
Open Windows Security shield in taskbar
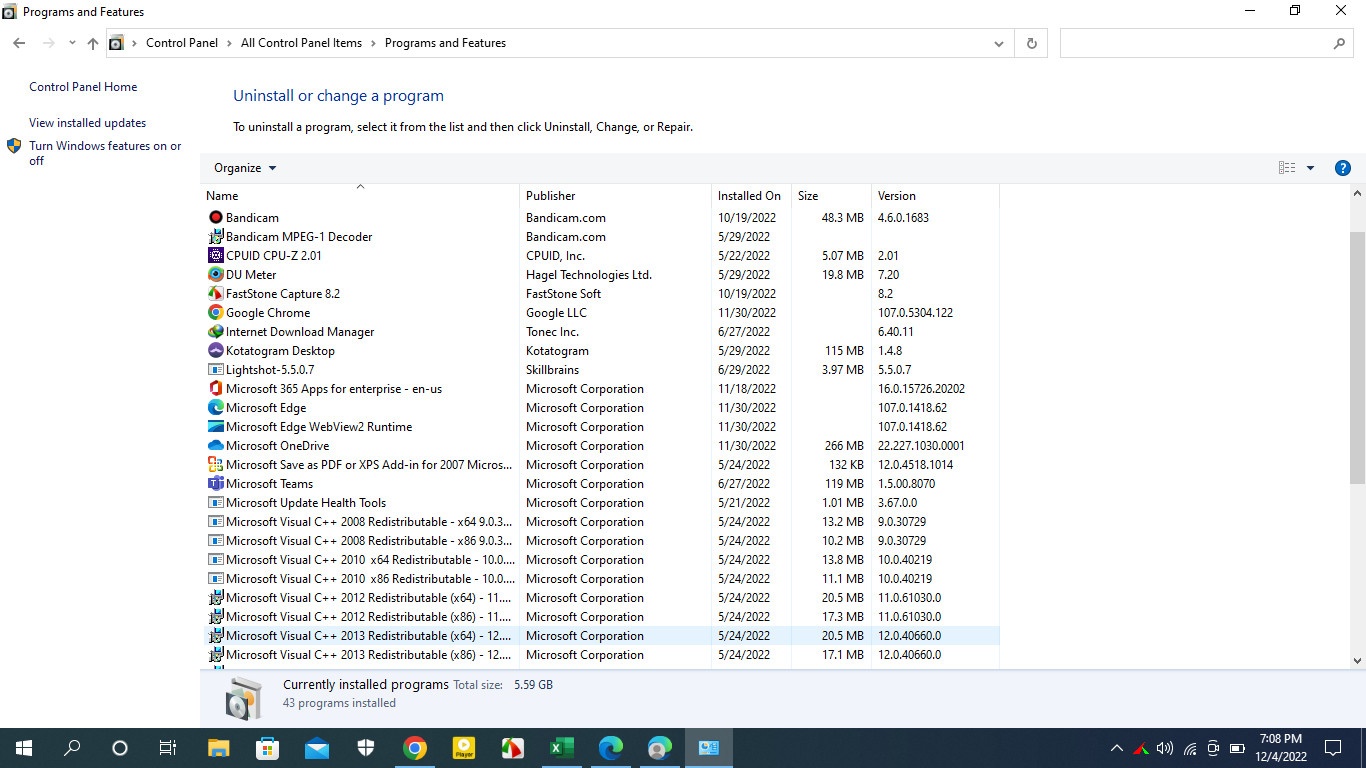coord(366,748)
